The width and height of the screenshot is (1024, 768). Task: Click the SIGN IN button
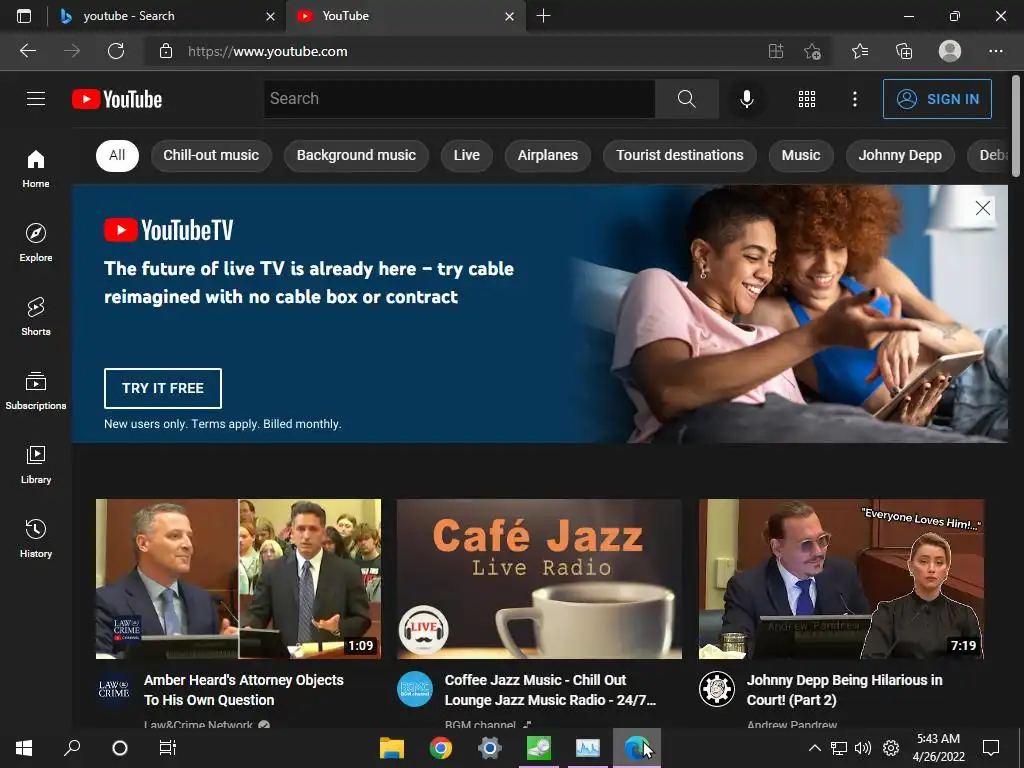pyautogui.click(x=937, y=99)
